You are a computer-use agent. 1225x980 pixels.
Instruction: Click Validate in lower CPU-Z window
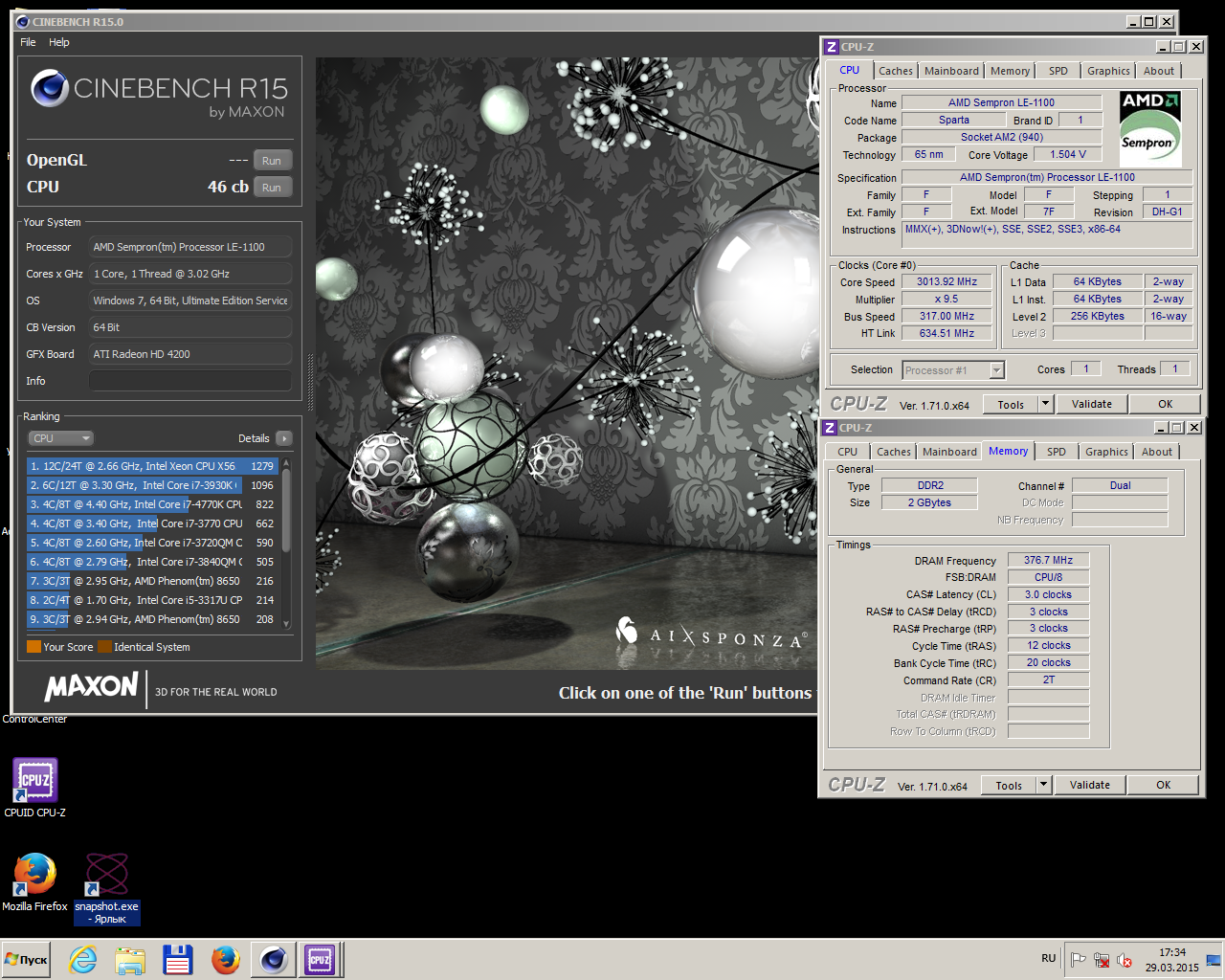(x=1090, y=785)
